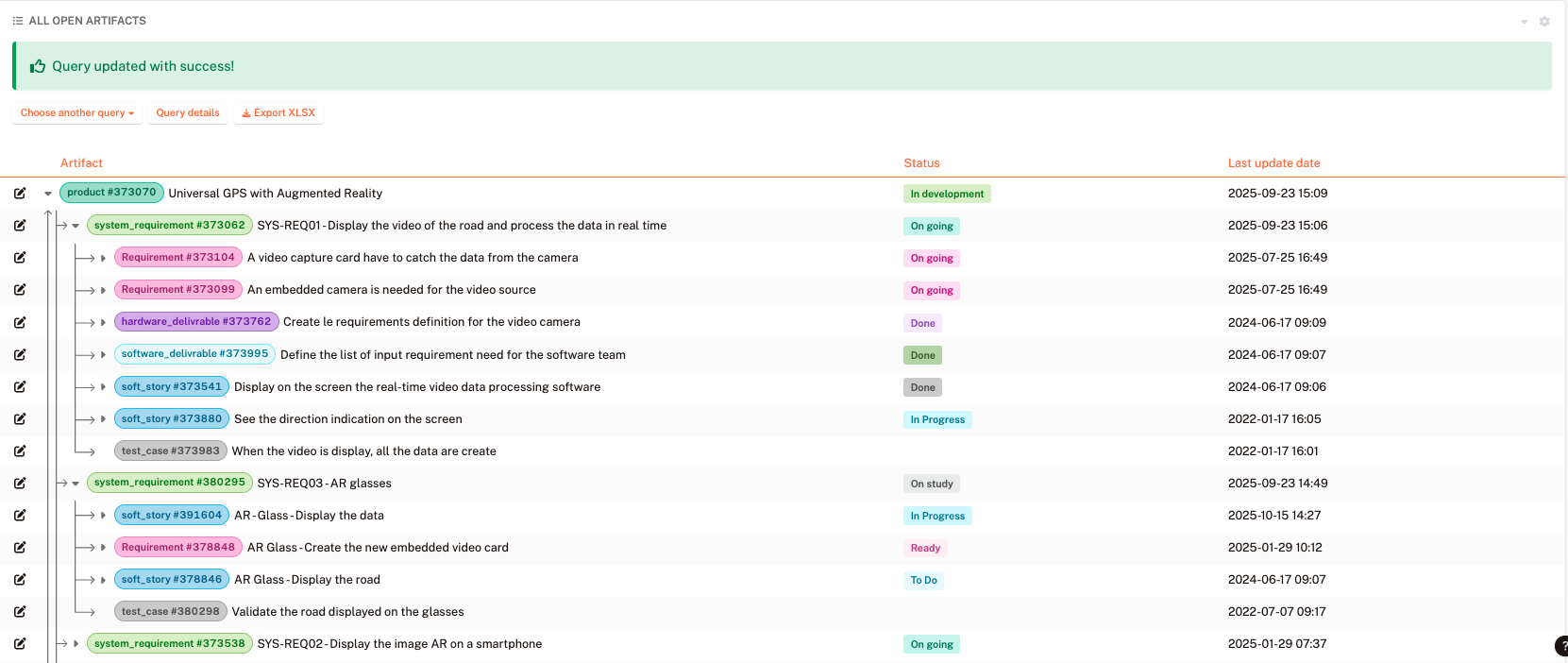Click edit icon for product #373070 row
This screenshot has height=663, width=1568.
click(x=20, y=194)
